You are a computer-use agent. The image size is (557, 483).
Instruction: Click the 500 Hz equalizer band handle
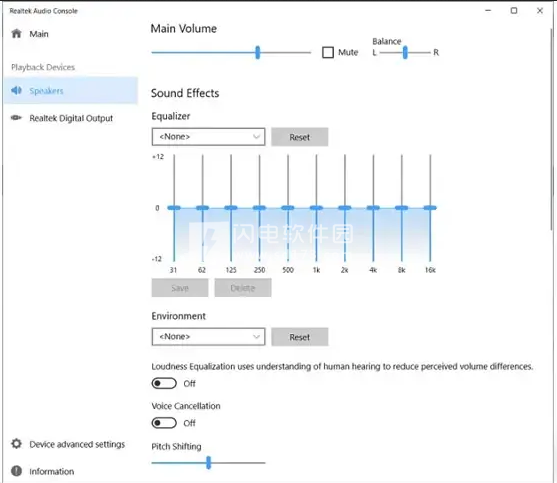288,208
